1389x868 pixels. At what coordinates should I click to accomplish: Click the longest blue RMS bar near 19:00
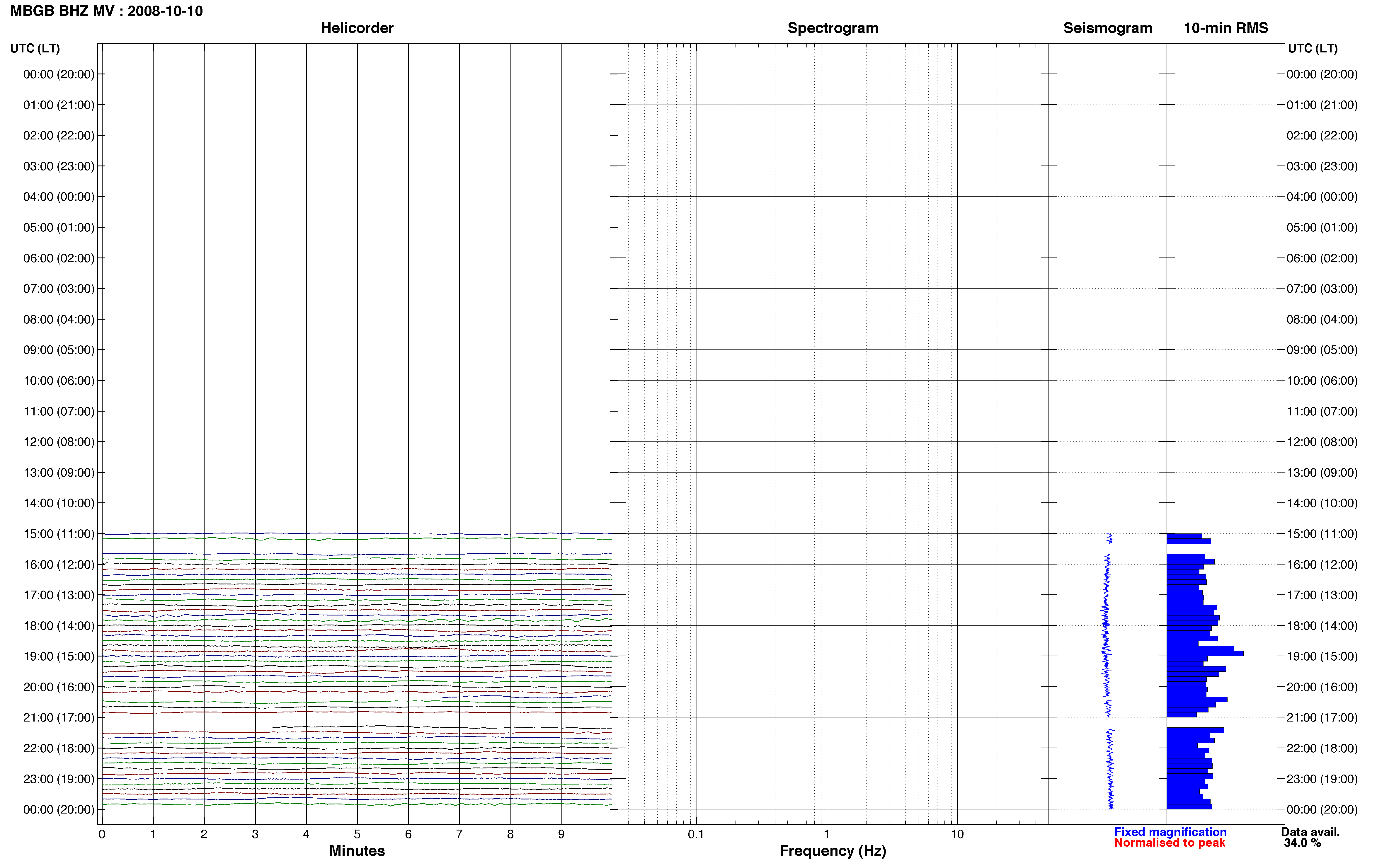tap(1205, 654)
